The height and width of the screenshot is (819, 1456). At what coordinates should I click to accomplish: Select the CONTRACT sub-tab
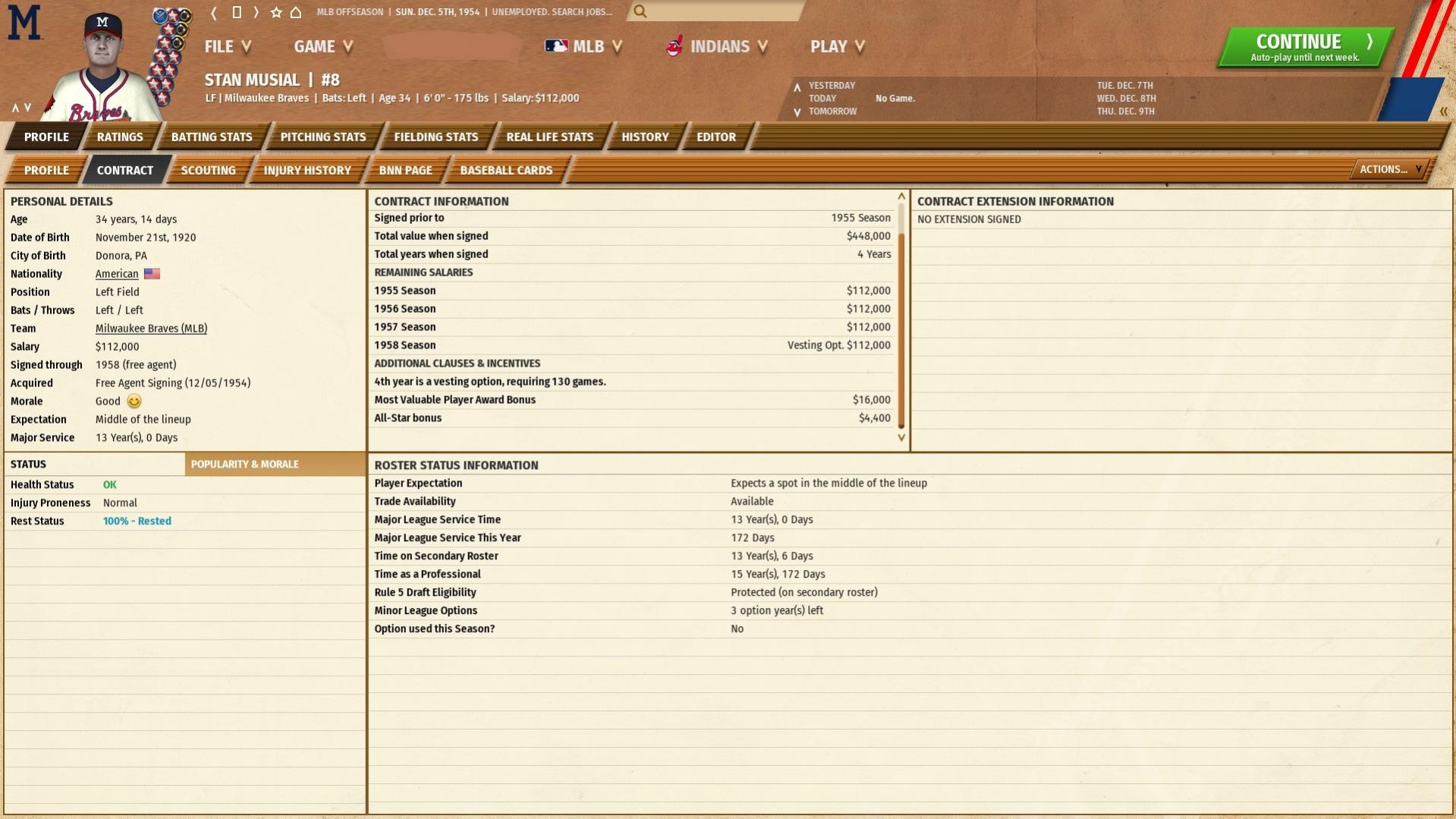[x=125, y=170]
